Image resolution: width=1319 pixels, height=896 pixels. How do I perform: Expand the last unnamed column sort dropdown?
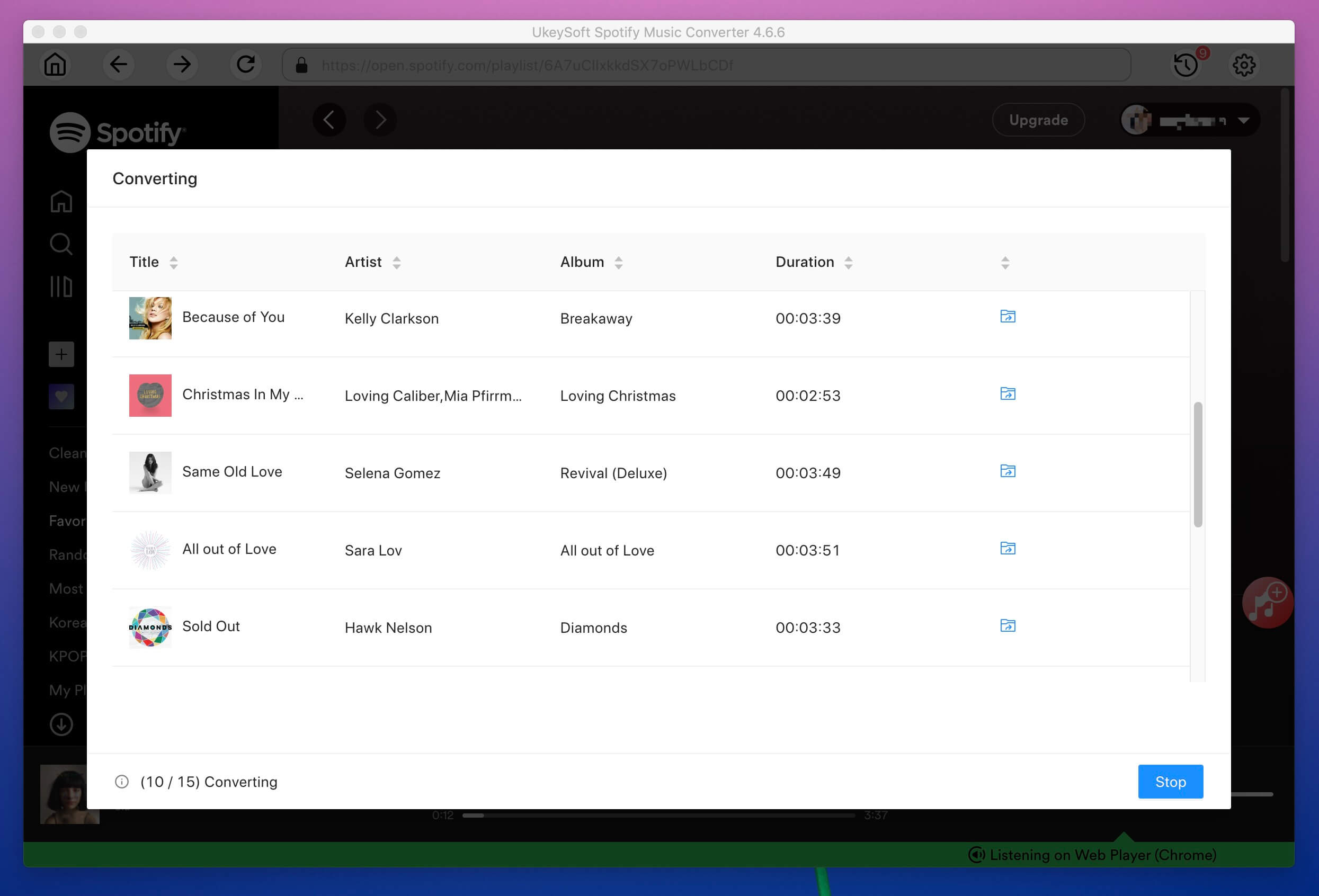(x=1006, y=261)
